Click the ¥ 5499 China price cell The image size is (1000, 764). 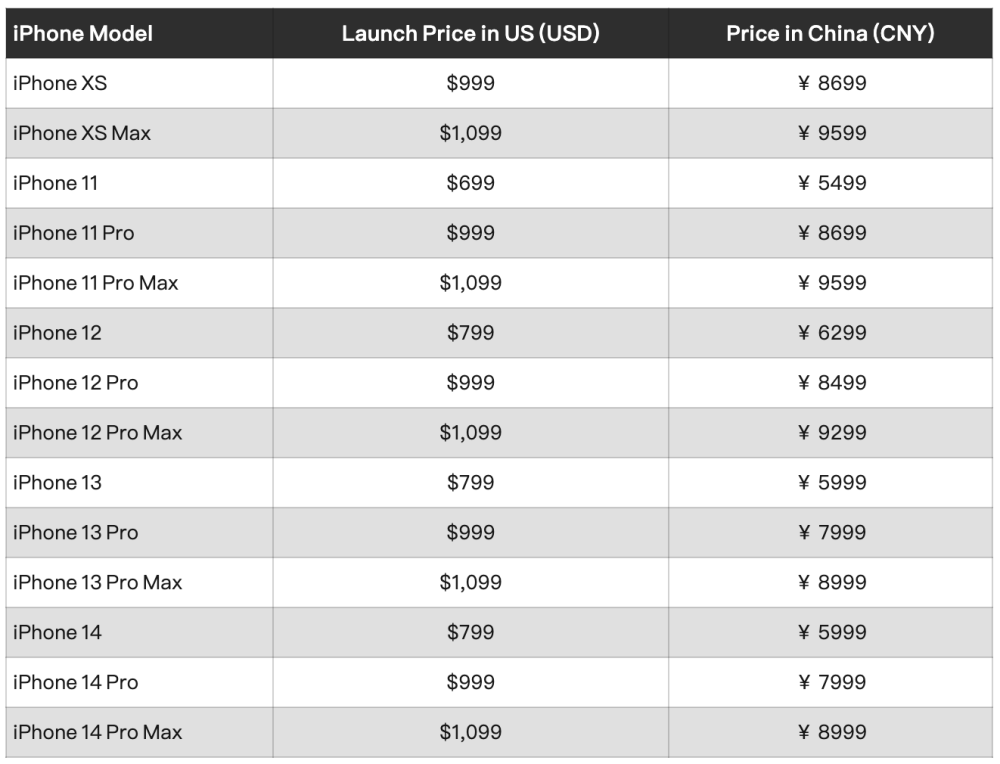pyautogui.click(x=832, y=183)
